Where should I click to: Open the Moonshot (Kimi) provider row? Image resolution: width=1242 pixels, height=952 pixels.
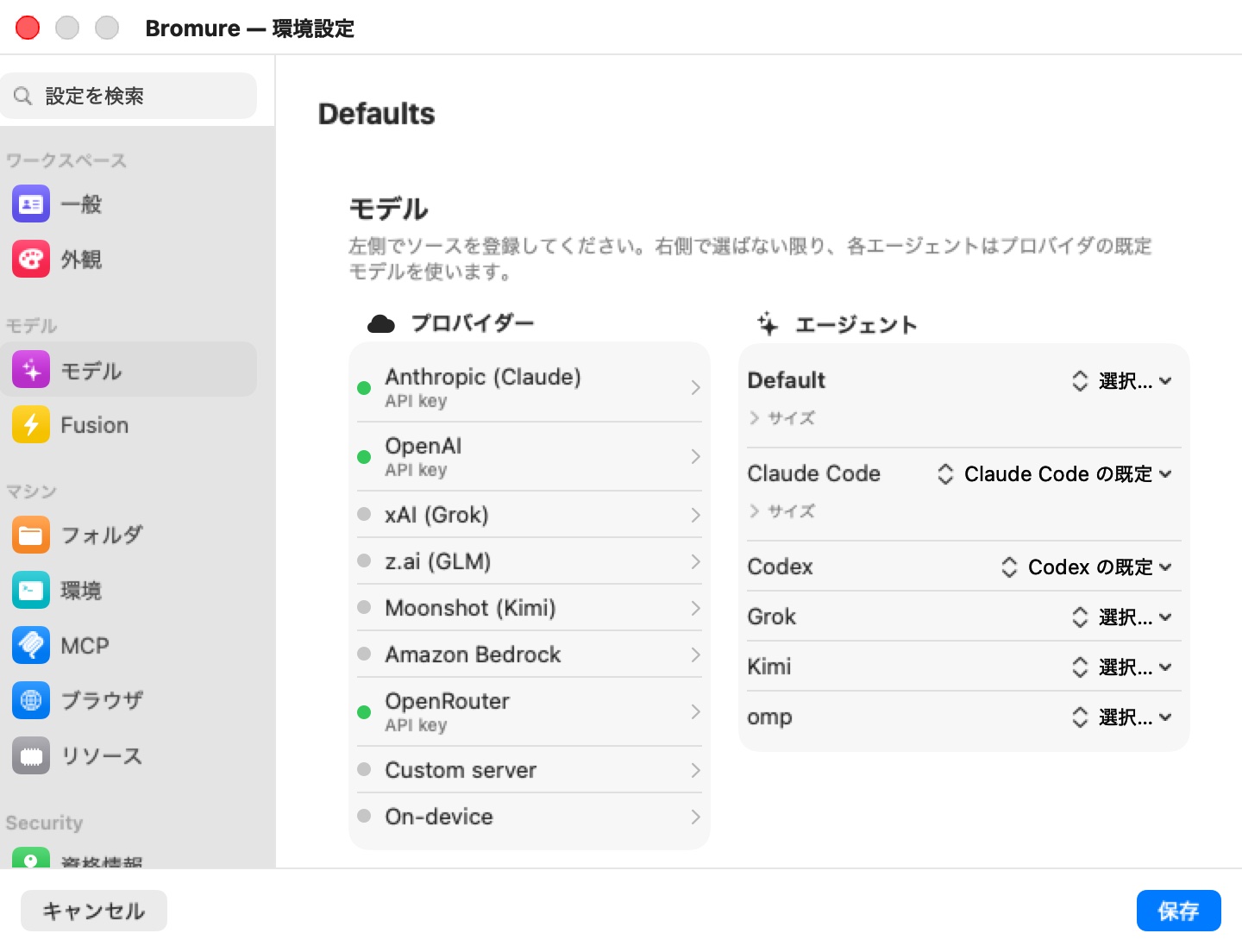(x=530, y=608)
